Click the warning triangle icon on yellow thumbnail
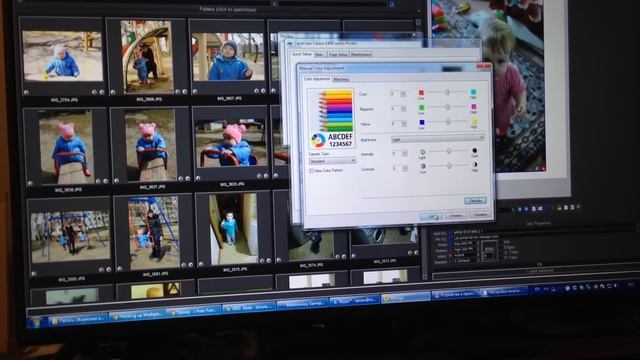640x360 pixels. (173, 289)
